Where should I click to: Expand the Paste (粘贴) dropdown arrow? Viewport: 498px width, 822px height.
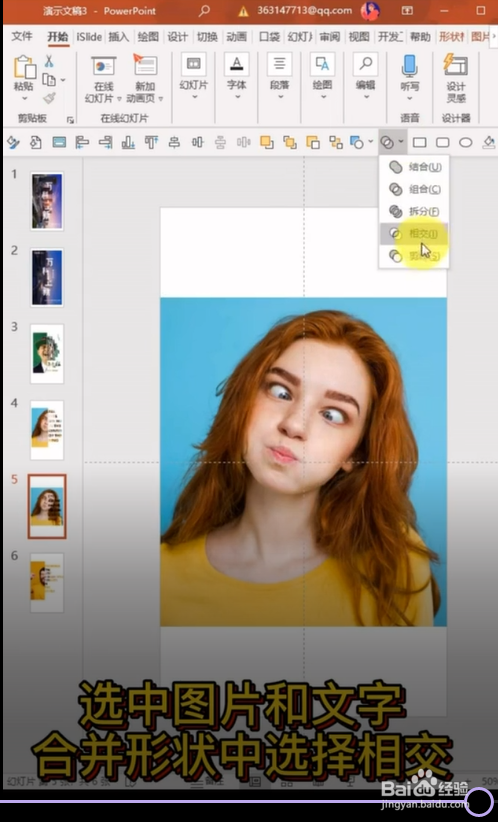tap(24, 99)
